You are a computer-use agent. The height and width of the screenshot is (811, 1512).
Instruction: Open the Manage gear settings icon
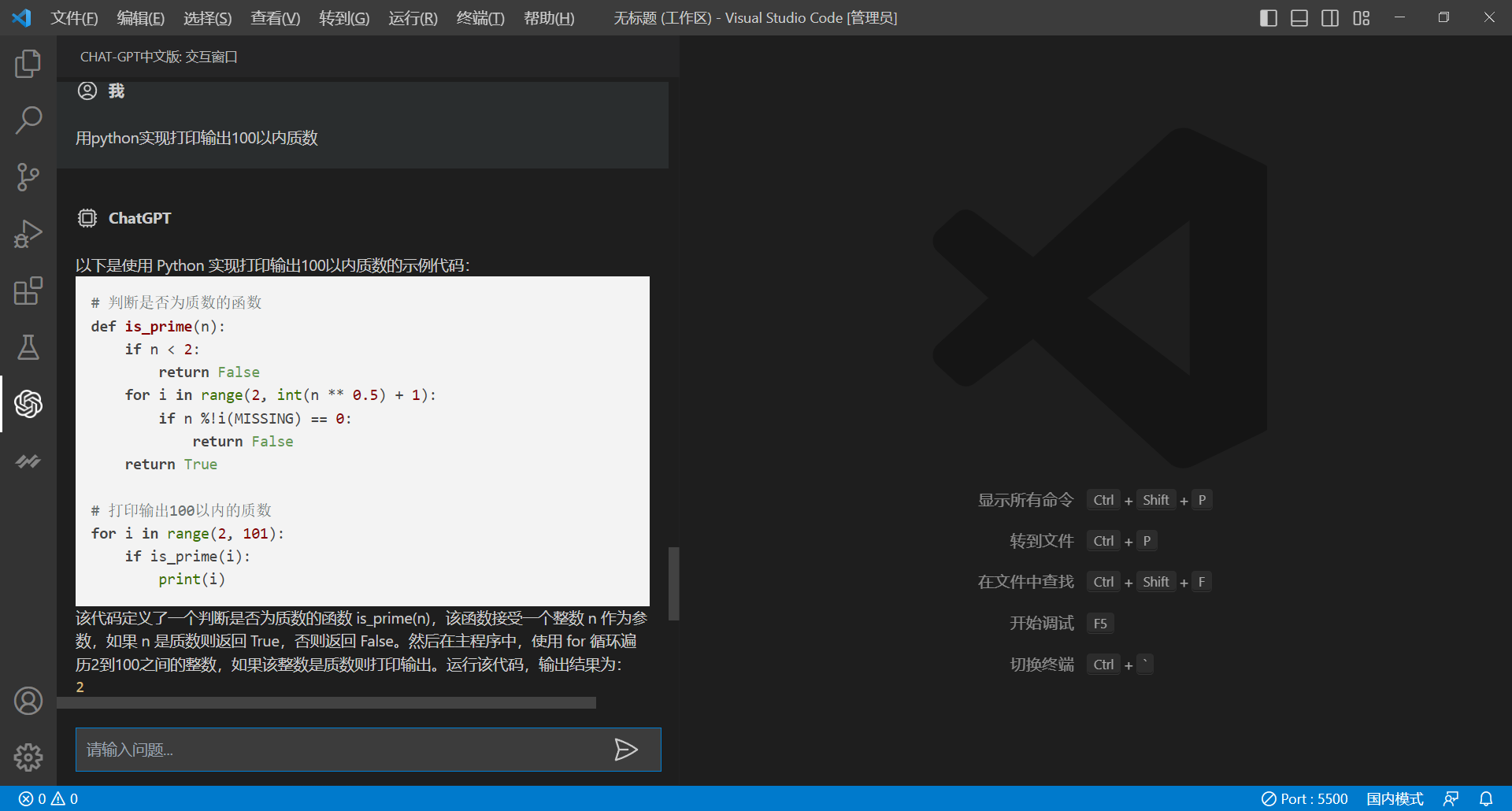[x=28, y=757]
